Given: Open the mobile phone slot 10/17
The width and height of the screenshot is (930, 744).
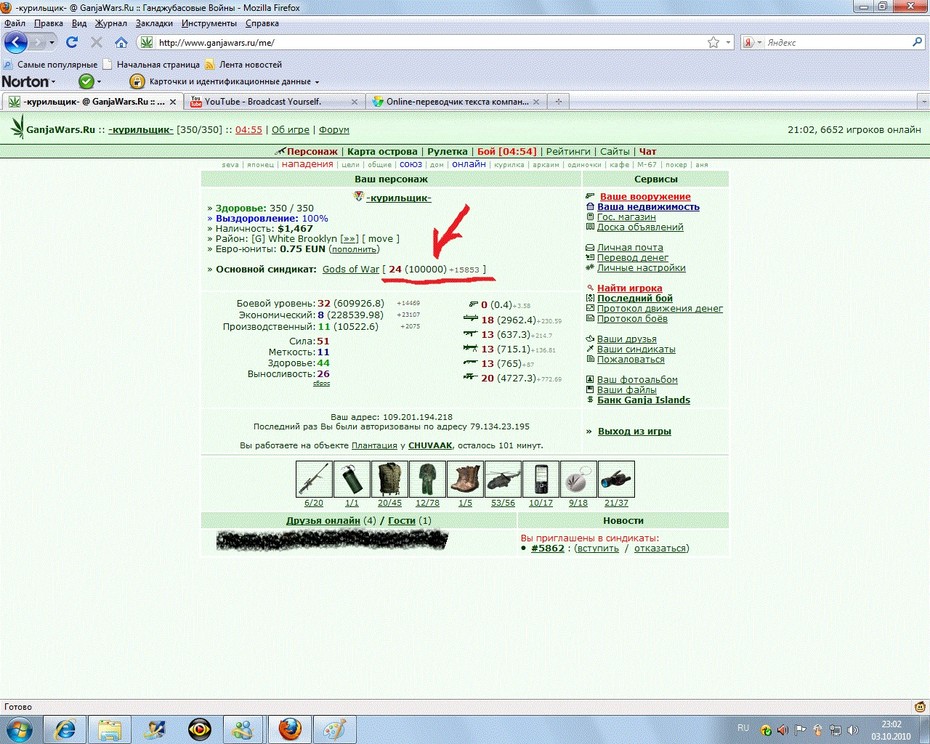Looking at the screenshot, I should click(x=541, y=479).
